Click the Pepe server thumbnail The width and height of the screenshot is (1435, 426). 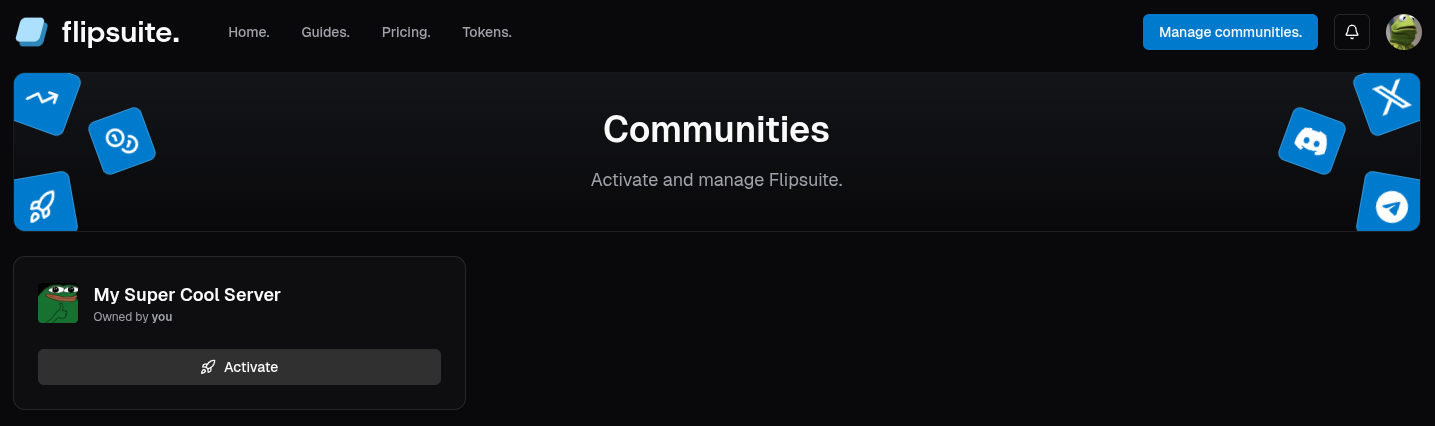[x=58, y=303]
